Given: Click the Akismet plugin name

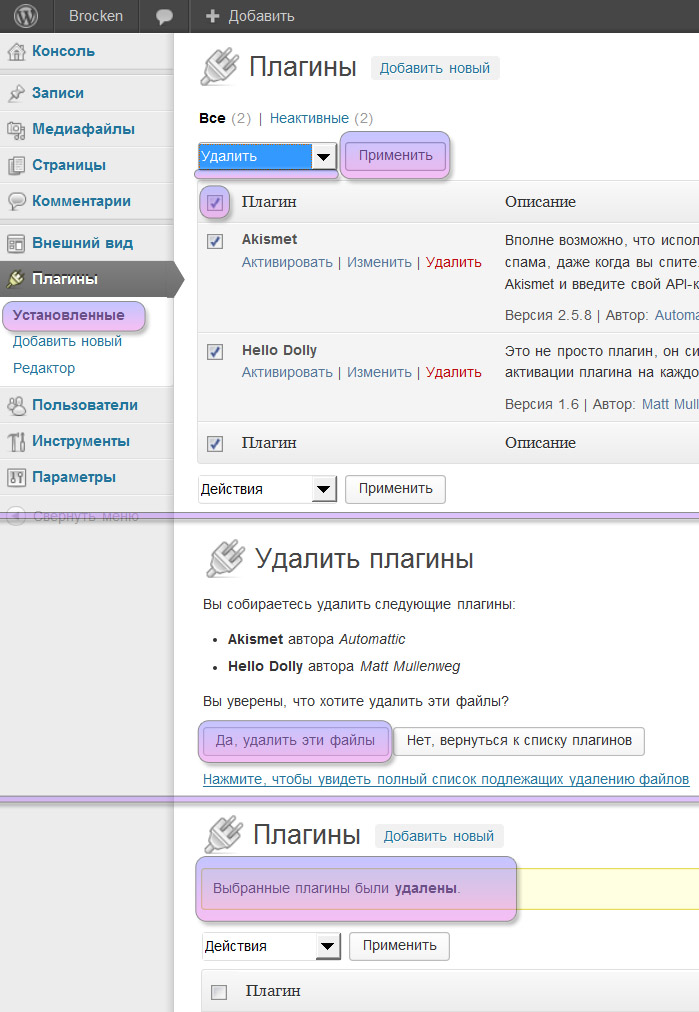Looking at the screenshot, I should (270, 239).
